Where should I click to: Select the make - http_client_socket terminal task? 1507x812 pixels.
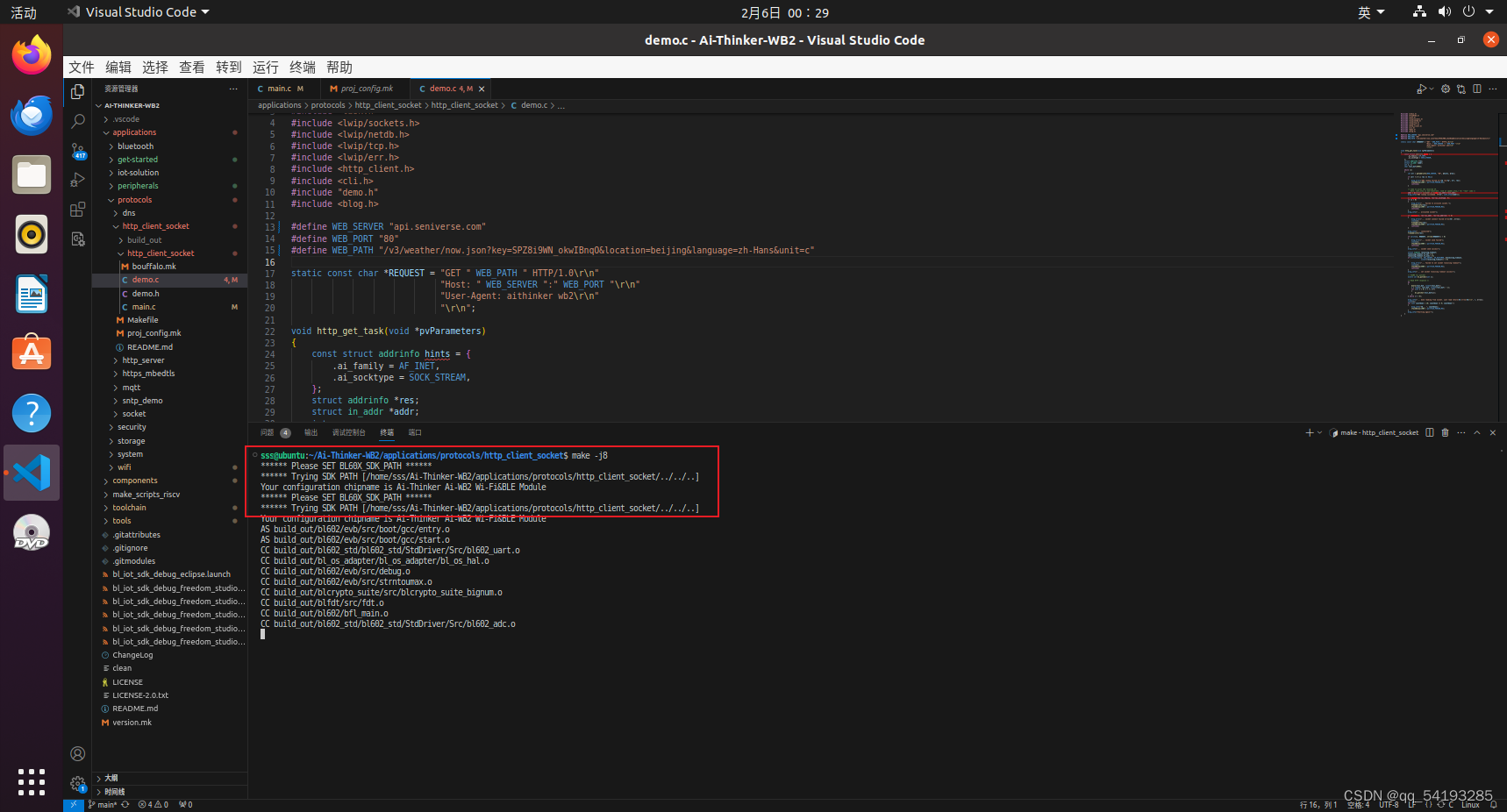click(1375, 432)
